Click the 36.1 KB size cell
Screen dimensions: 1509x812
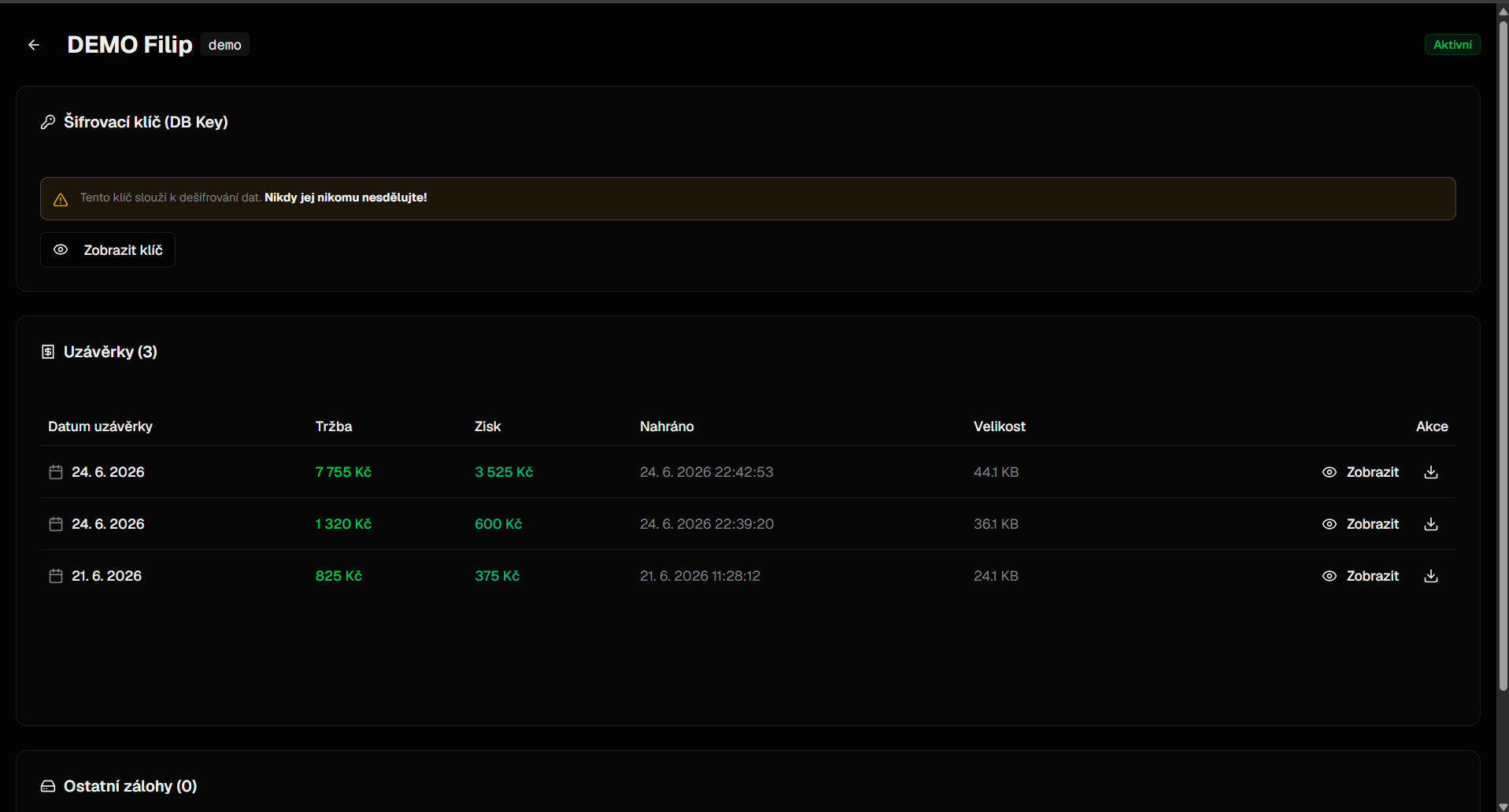(996, 524)
